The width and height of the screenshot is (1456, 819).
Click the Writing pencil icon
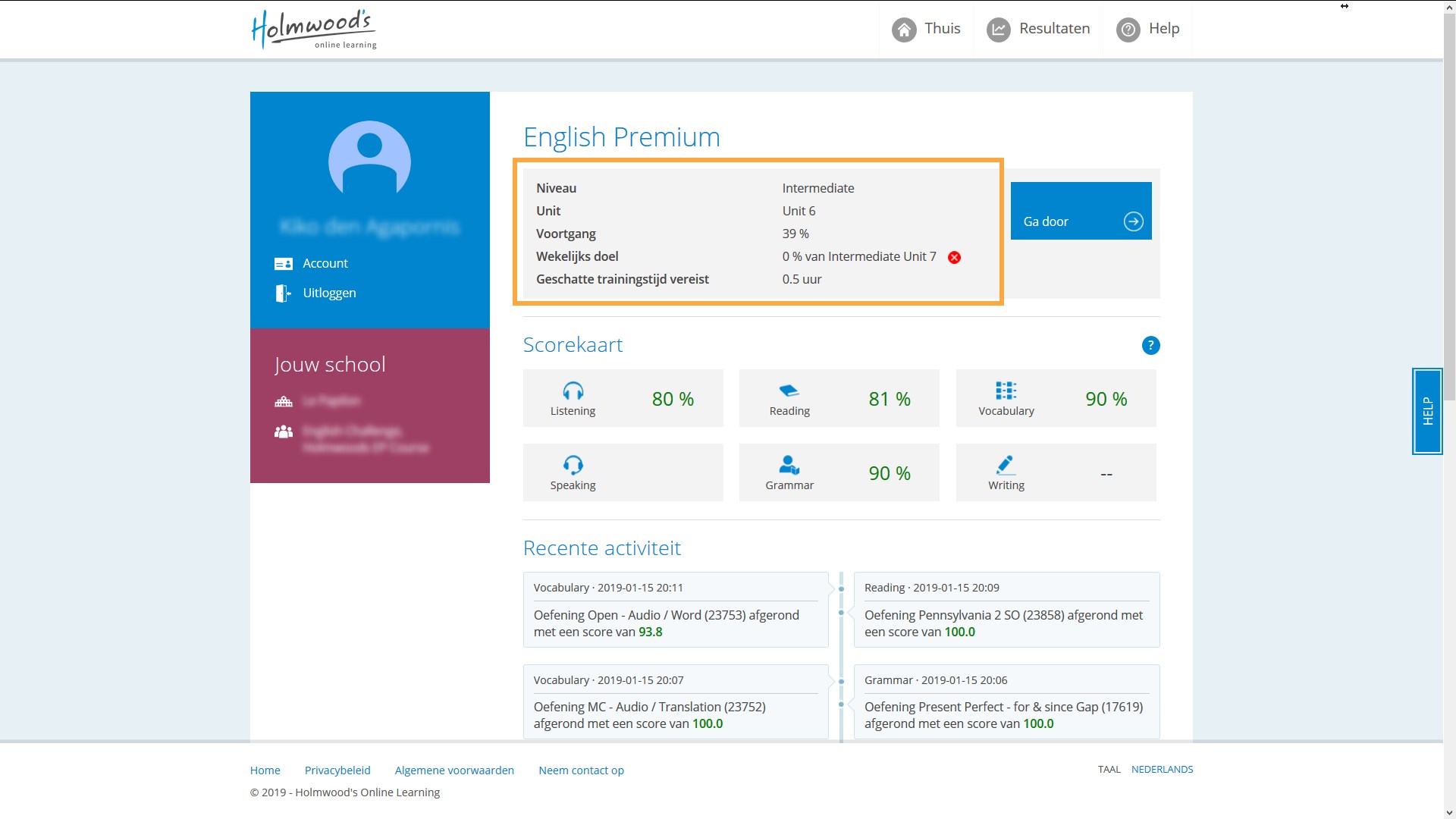[x=1006, y=465]
